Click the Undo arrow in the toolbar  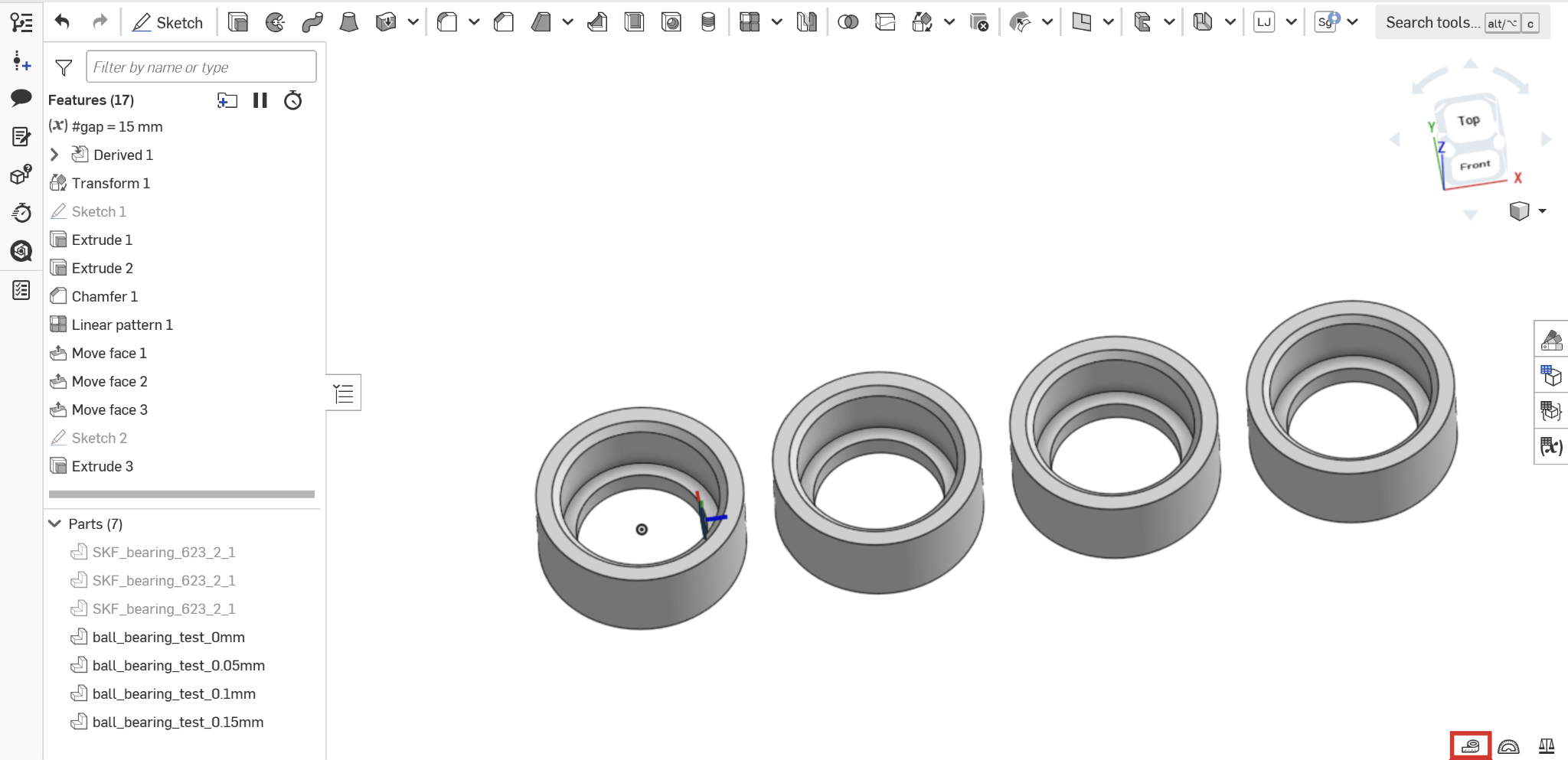(62, 22)
